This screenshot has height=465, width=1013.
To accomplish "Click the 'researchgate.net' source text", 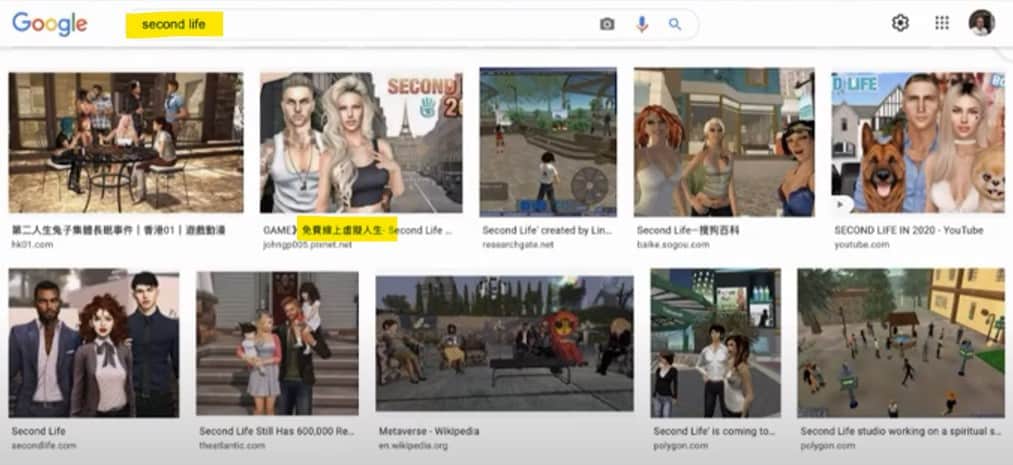I will pos(518,245).
